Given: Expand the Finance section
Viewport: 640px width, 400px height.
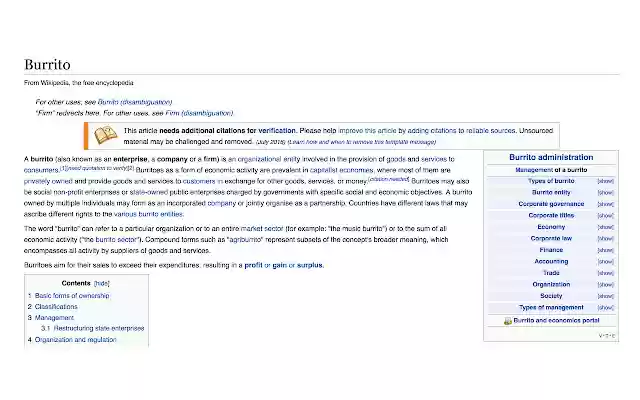Looking at the screenshot, I should pos(605,250).
